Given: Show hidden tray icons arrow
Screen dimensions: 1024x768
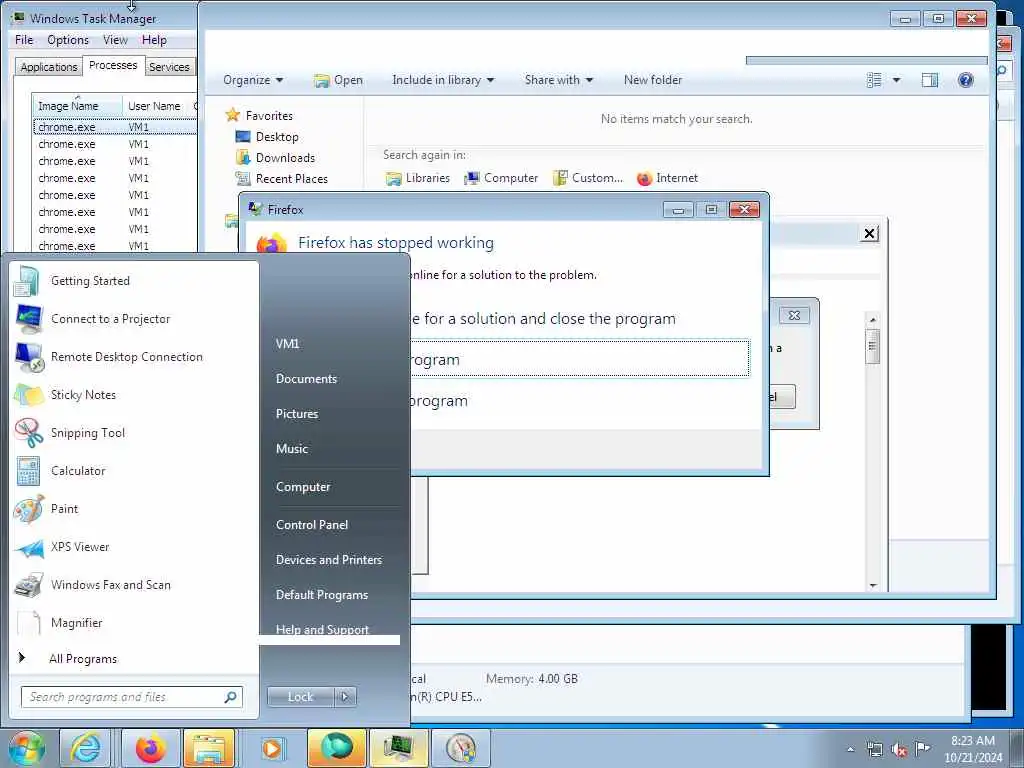Looking at the screenshot, I should (850, 749).
